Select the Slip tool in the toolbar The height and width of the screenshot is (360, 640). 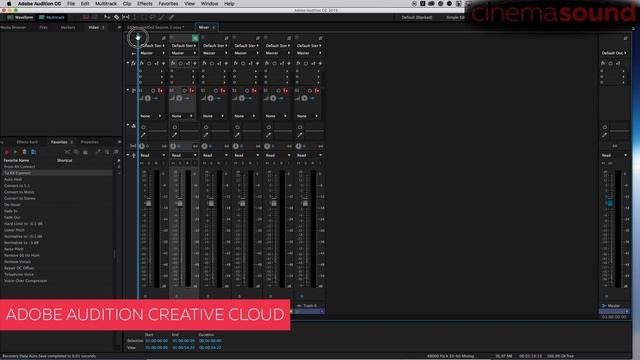coord(126,17)
